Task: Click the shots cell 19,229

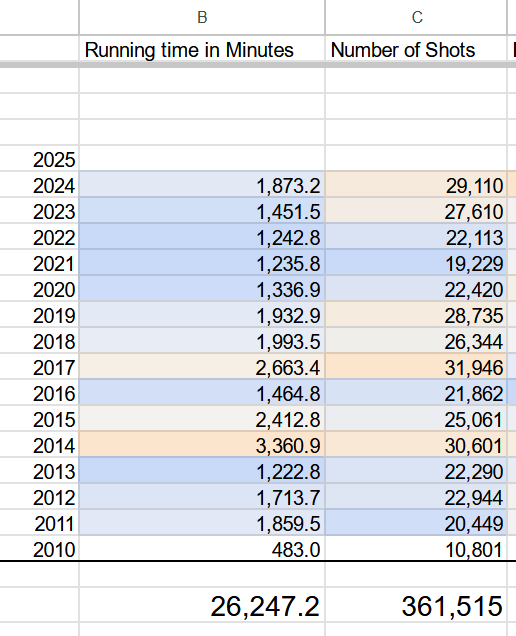Action: [416, 263]
